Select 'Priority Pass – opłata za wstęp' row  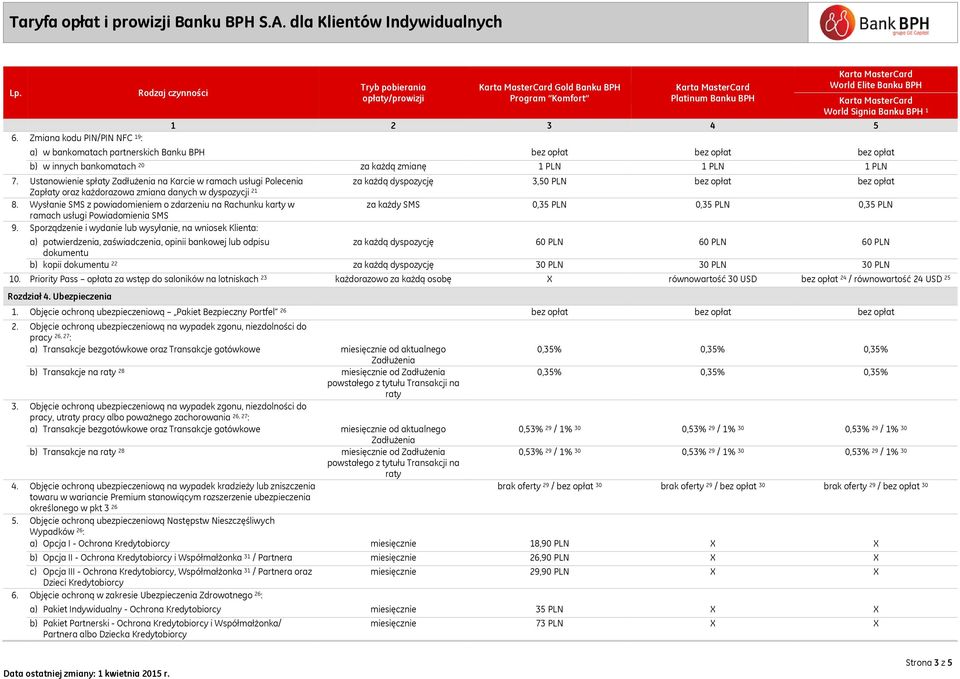click(x=148, y=279)
